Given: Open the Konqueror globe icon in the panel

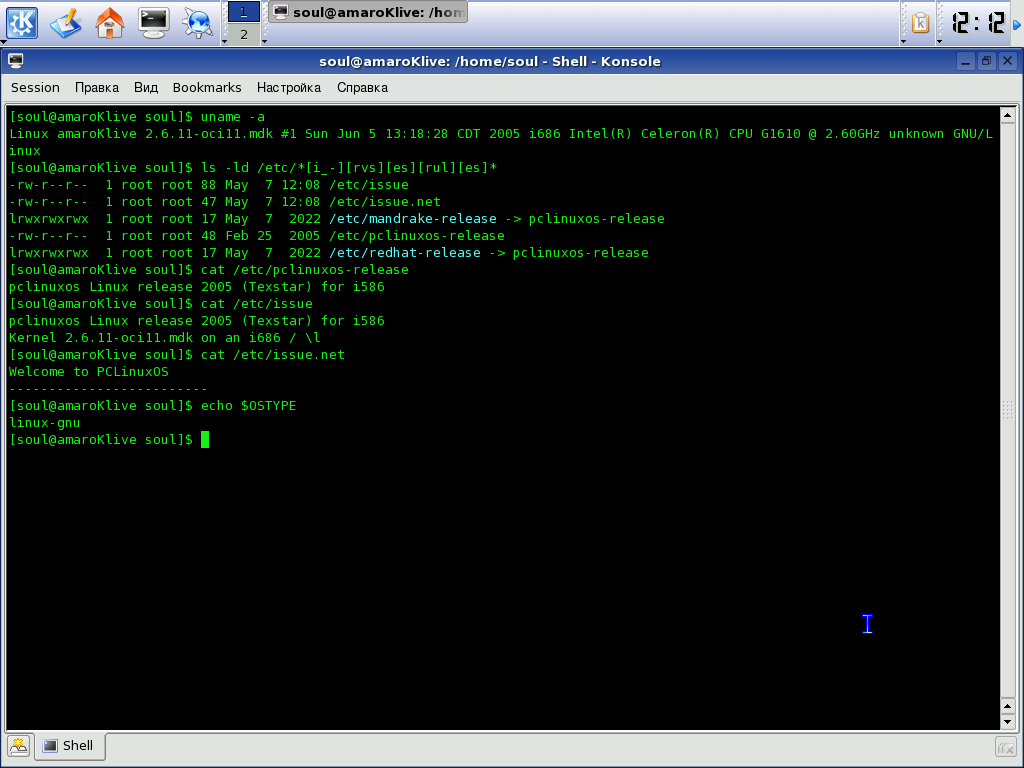Looking at the screenshot, I should click(x=197, y=22).
